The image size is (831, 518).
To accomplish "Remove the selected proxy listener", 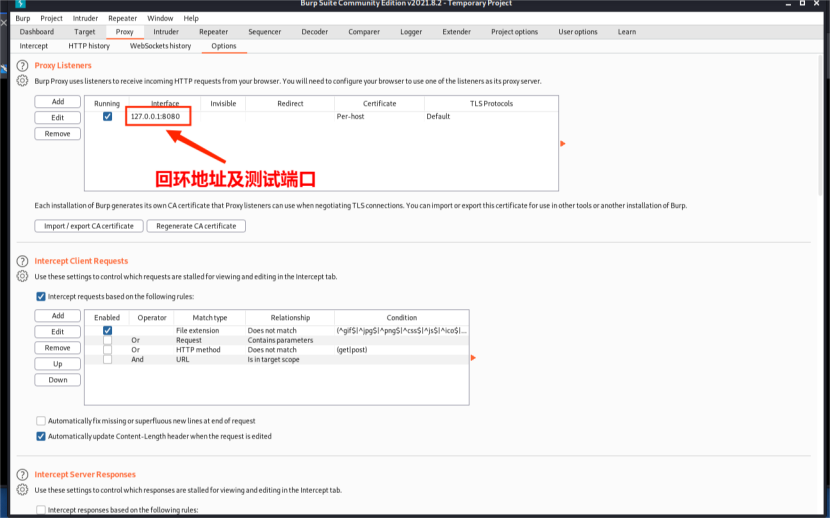I will [x=58, y=134].
